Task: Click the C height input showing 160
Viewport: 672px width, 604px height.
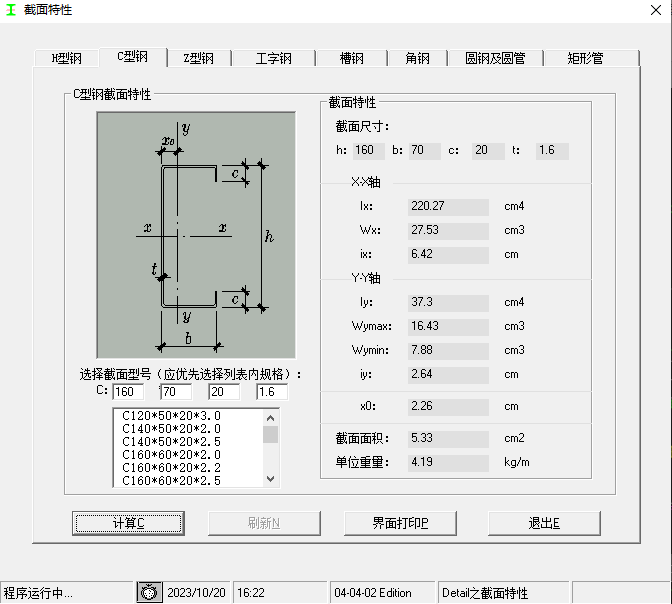Action: click(x=128, y=392)
